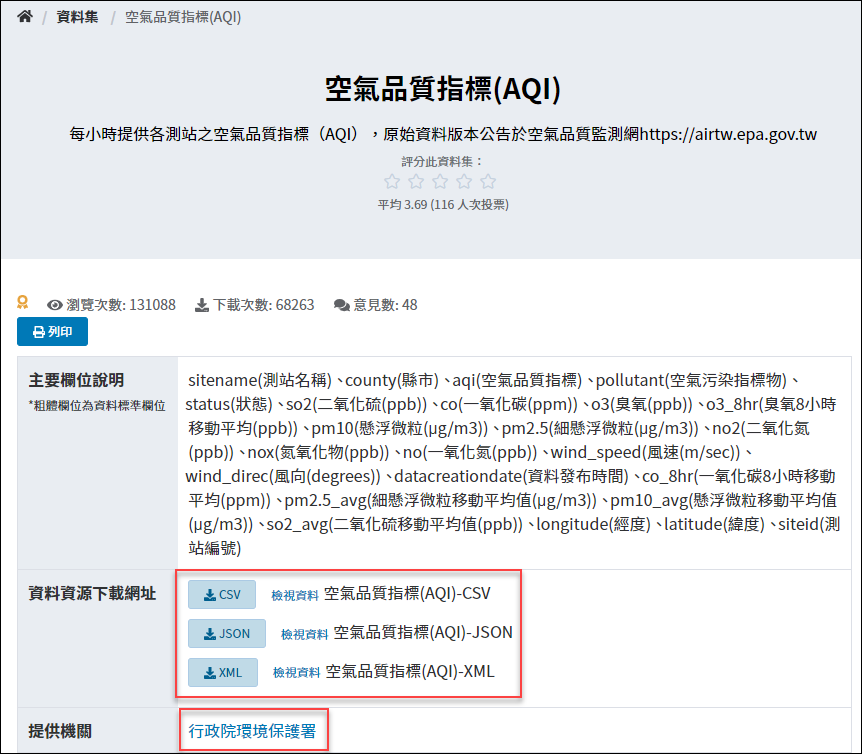Click the eye icon beside 瀏覽次數
Screen dimensions: 862x754
point(54,305)
